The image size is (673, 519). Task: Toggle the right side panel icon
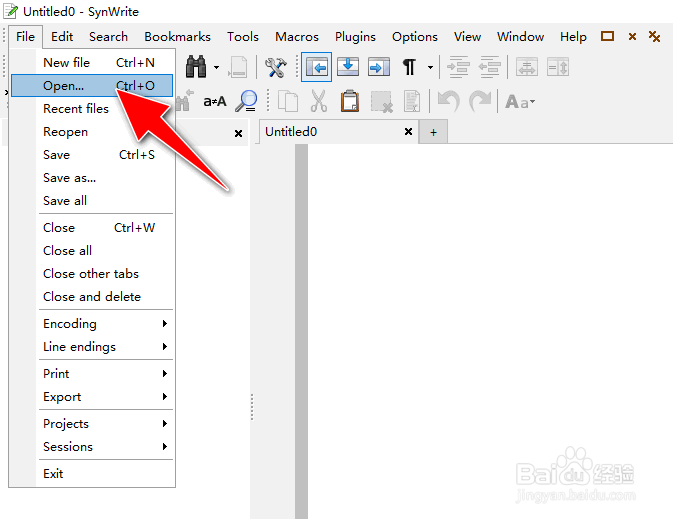click(379, 67)
